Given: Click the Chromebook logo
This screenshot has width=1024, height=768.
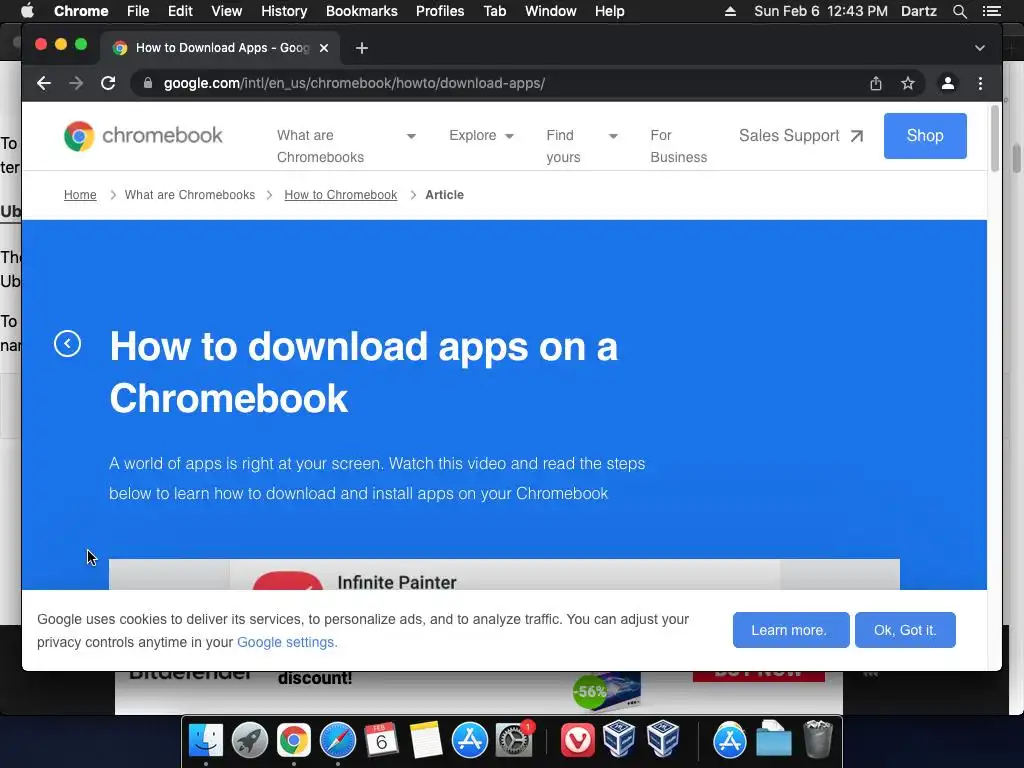Looking at the screenshot, I should (143, 136).
